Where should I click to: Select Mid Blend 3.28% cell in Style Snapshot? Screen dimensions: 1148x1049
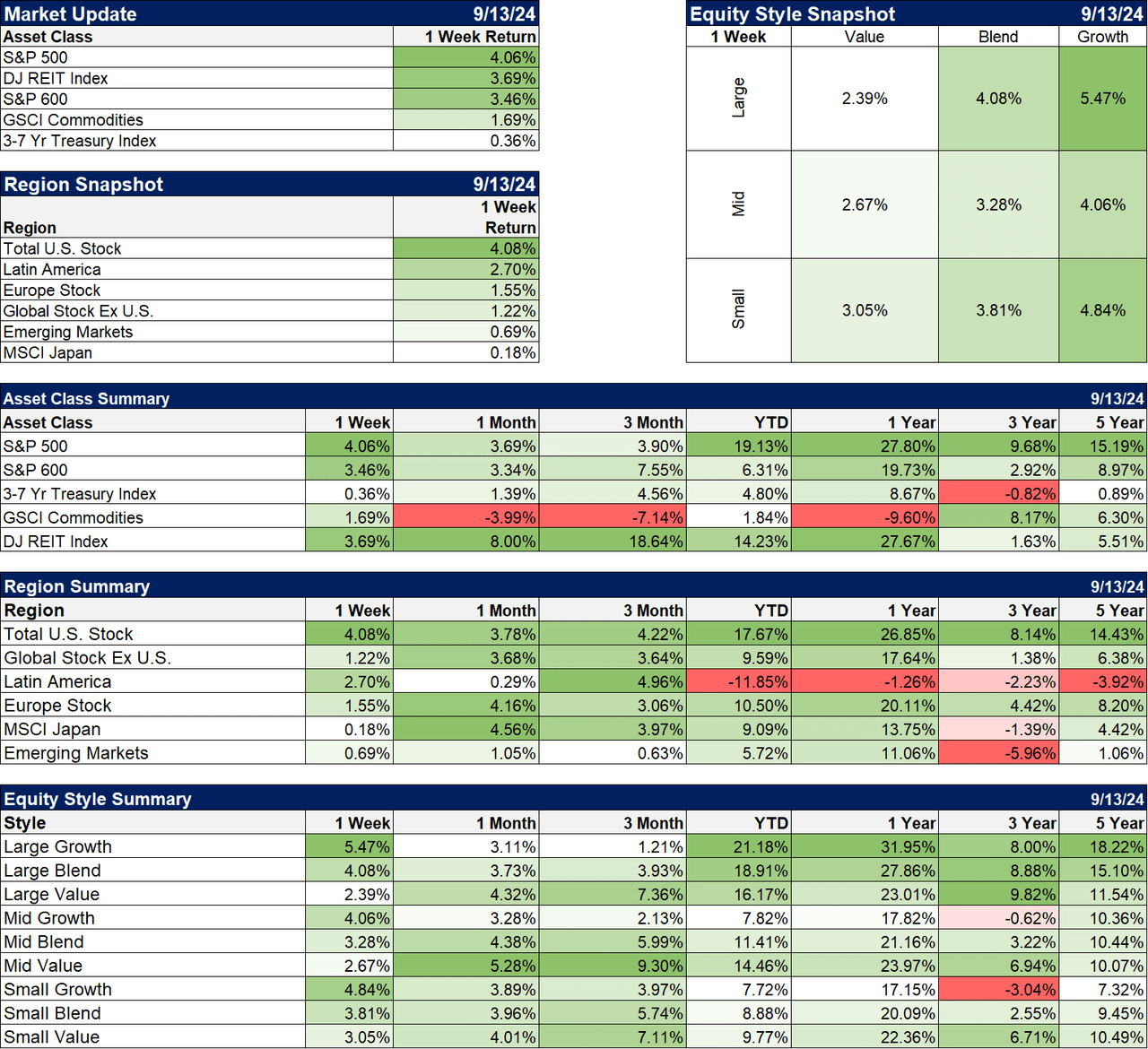(x=998, y=204)
